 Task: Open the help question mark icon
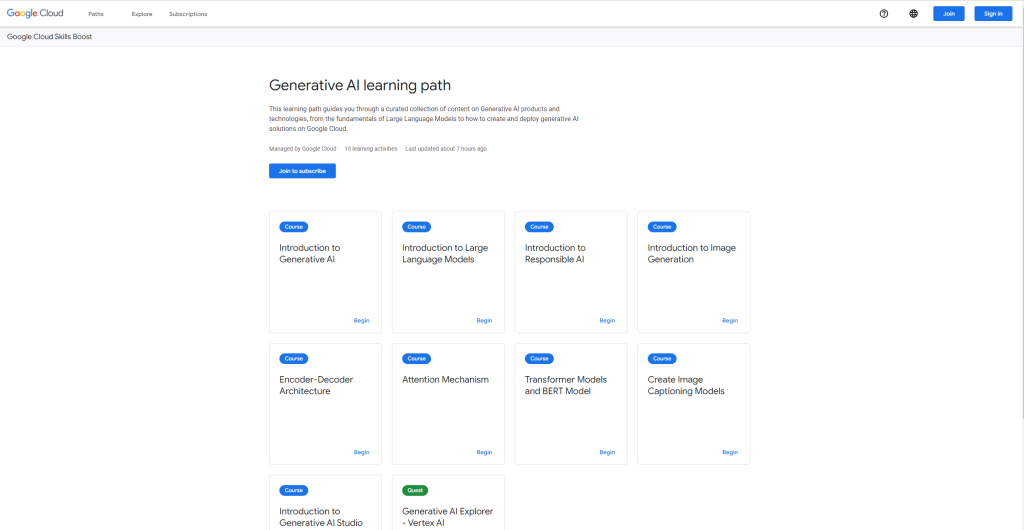pos(884,14)
